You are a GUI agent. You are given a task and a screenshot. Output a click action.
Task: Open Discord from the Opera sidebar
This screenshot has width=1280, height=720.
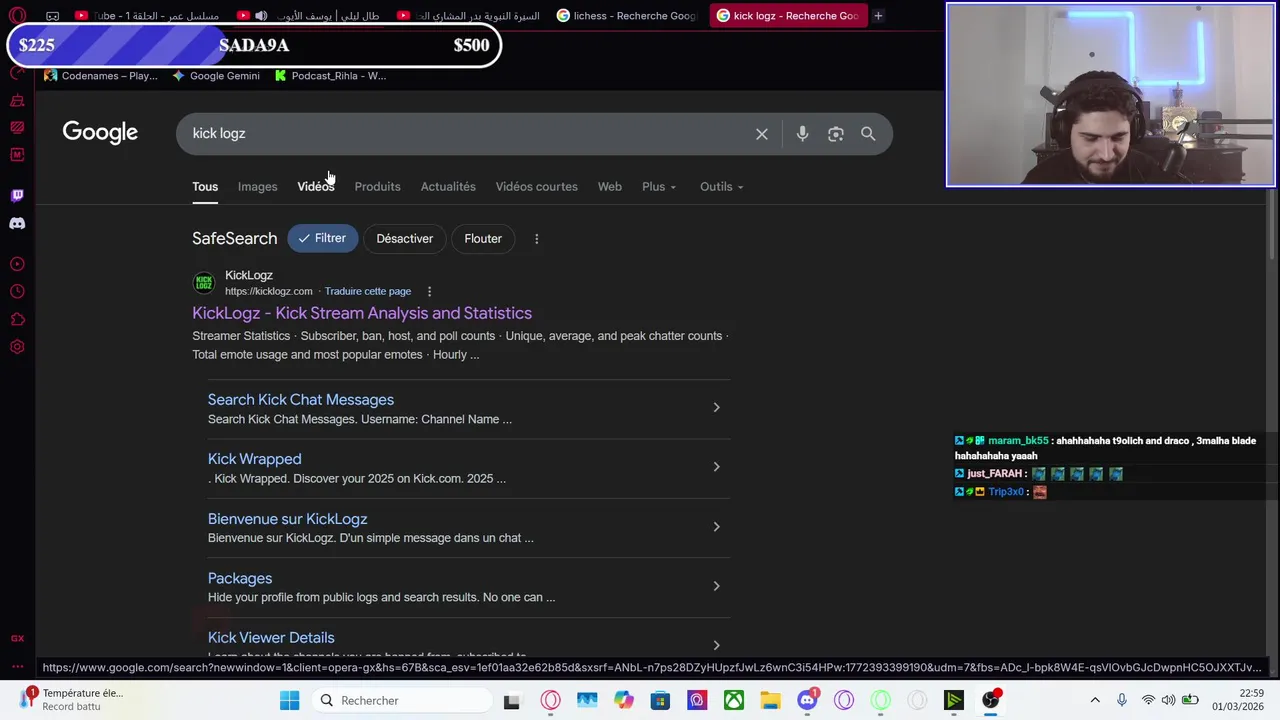pos(17,223)
